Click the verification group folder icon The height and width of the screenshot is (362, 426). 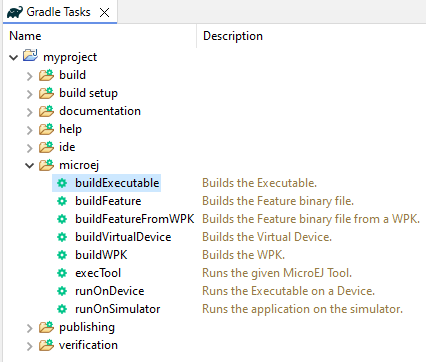(46, 345)
